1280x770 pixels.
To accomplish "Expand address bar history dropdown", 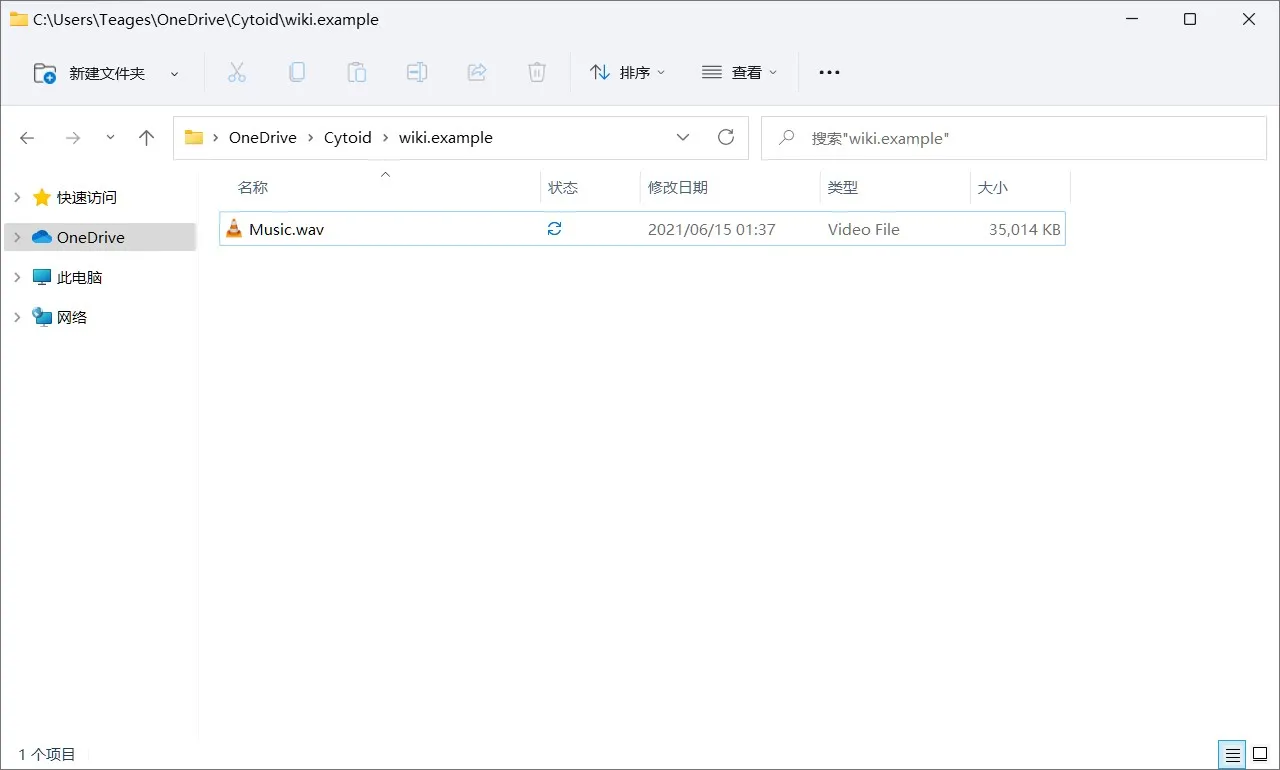I will click(x=683, y=138).
